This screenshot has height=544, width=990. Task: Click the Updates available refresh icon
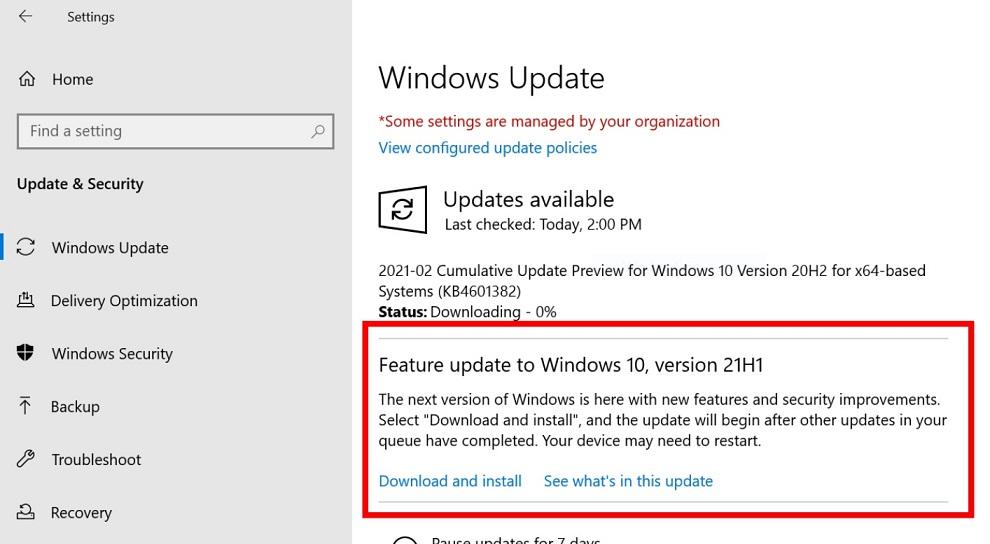pos(403,210)
